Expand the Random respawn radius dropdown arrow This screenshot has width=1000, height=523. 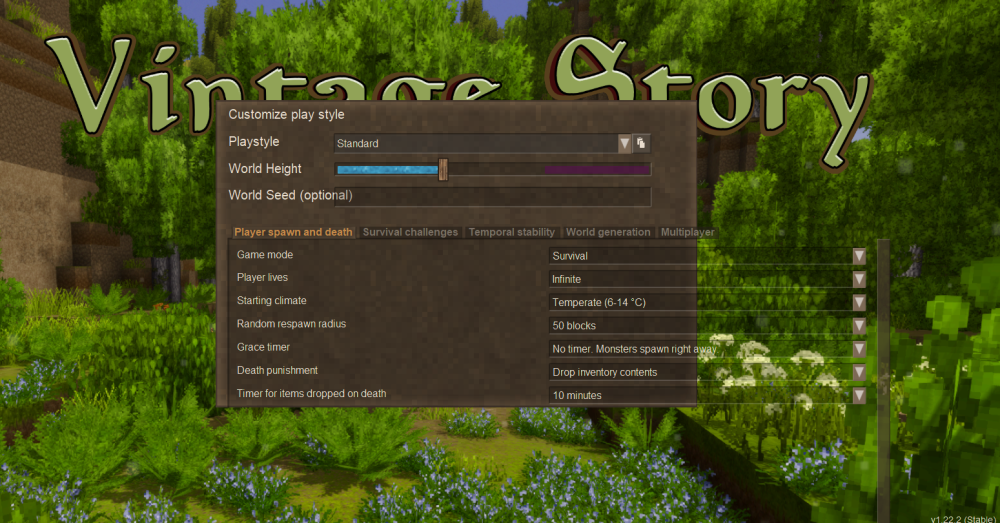click(859, 325)
